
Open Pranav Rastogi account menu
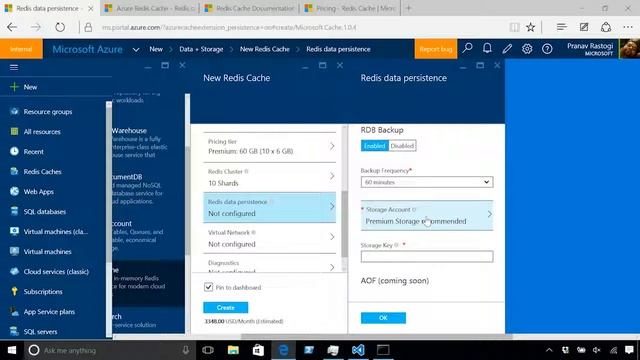coord(590,49)
